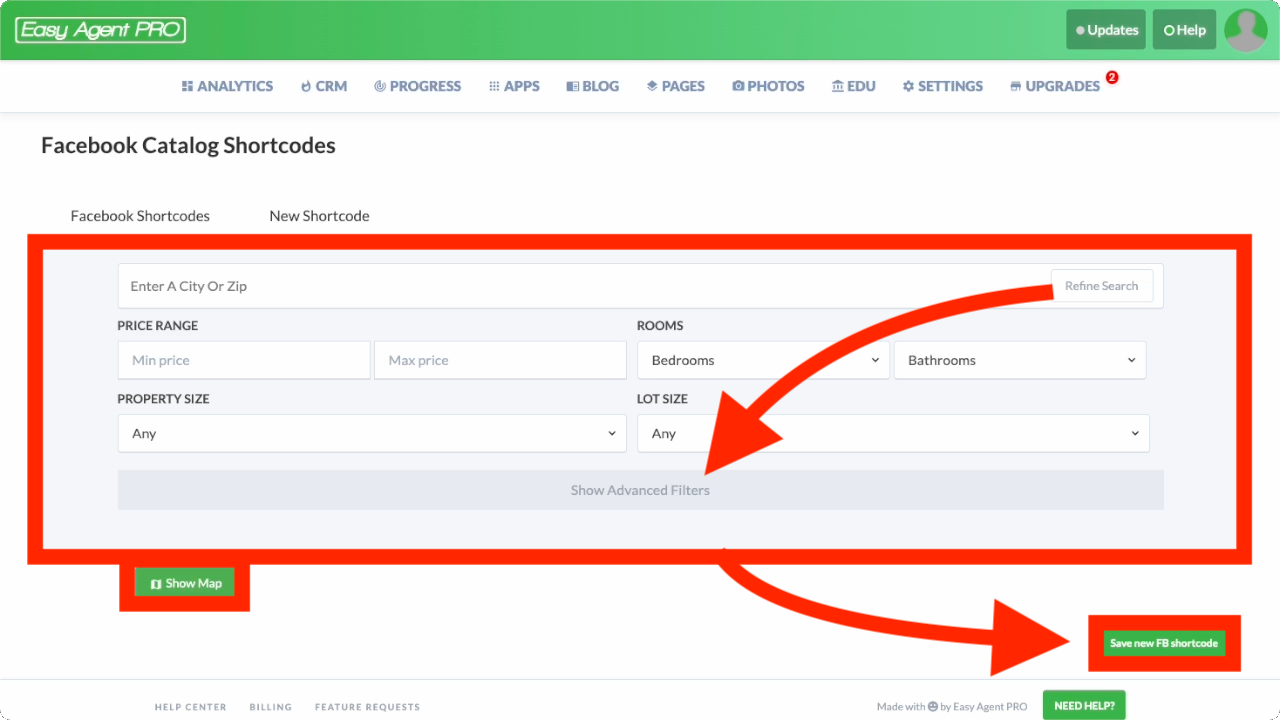Open the Photos menu item
Image resolution: width=1280 pixels, height=720 pixels.
(x=768, y=86)
